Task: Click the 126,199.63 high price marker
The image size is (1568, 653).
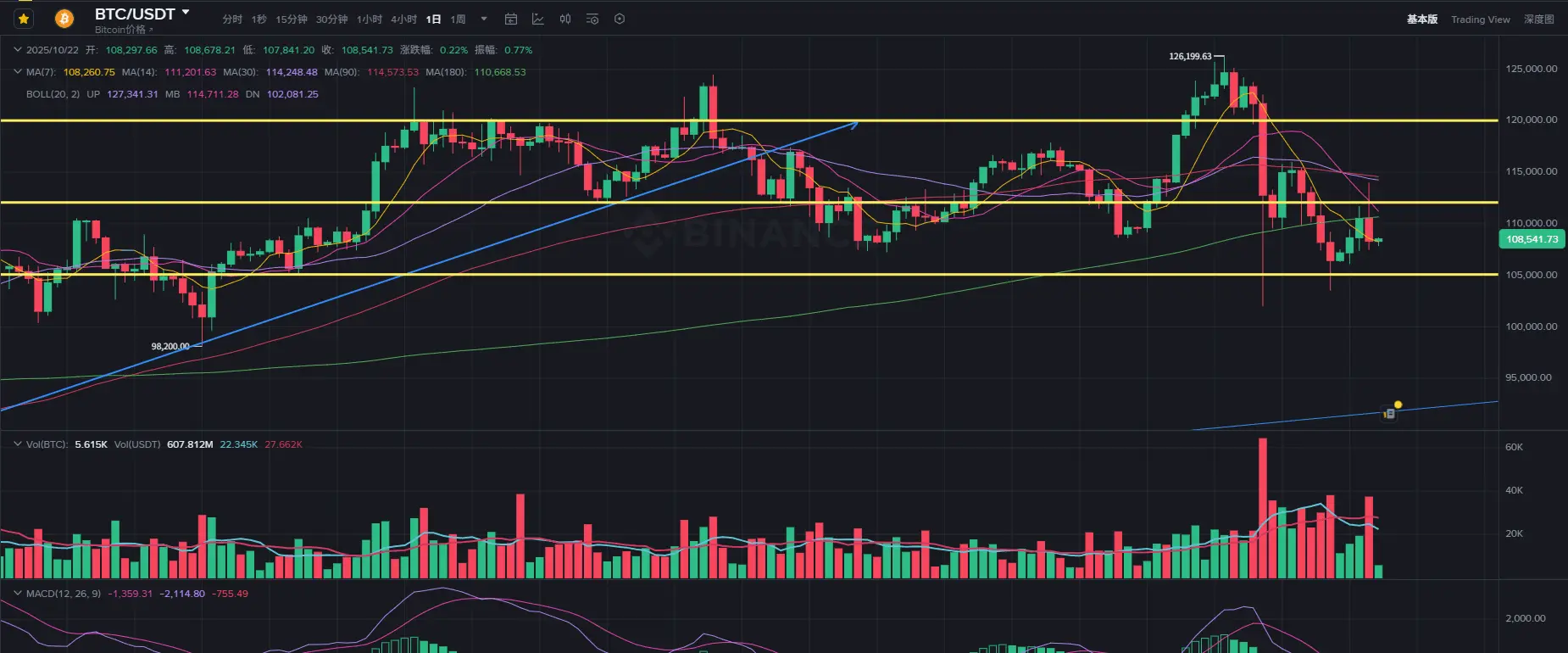Action: click(1190, 56)
